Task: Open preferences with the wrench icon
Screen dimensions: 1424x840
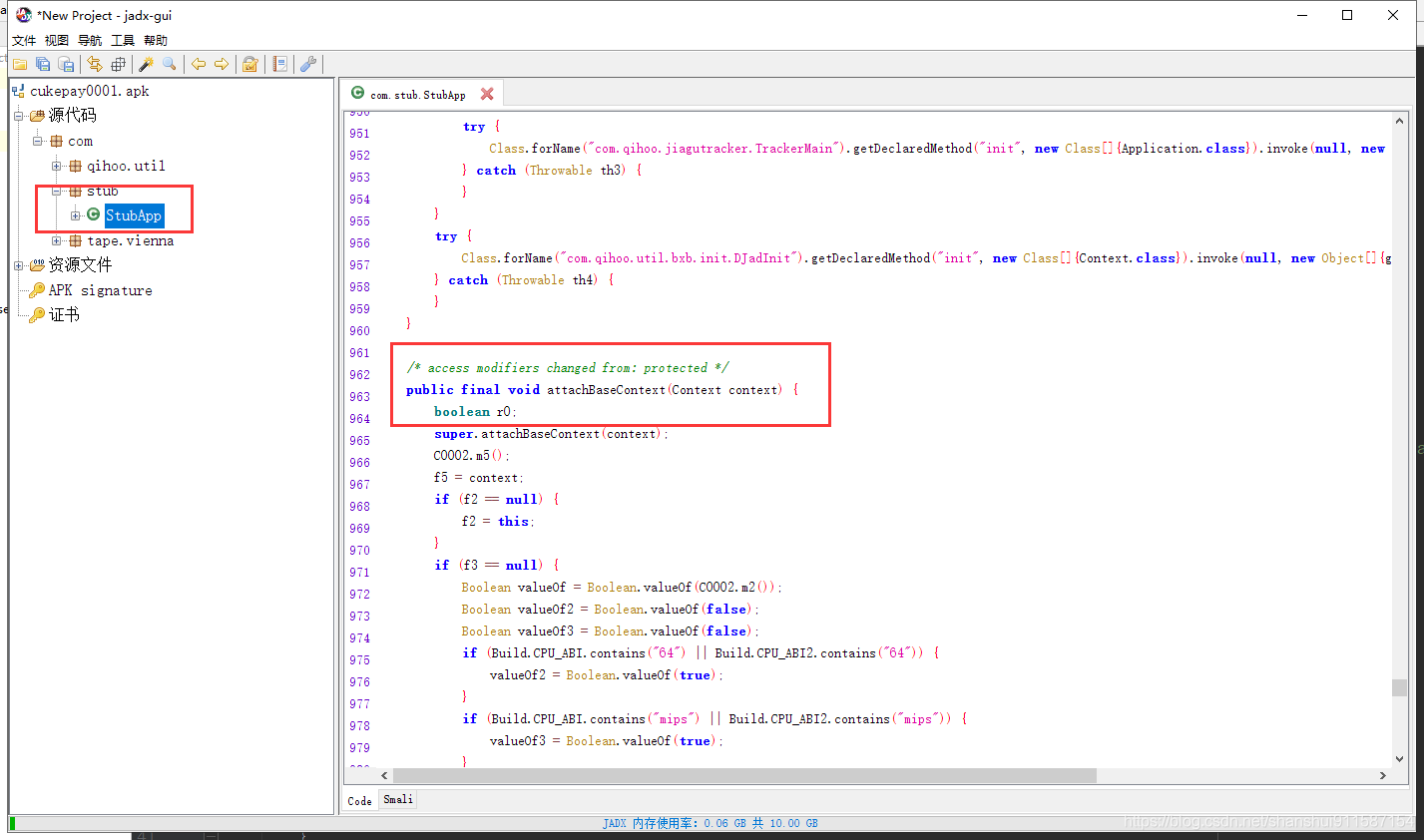Action: pyautogui.click(x=308, y=64)
